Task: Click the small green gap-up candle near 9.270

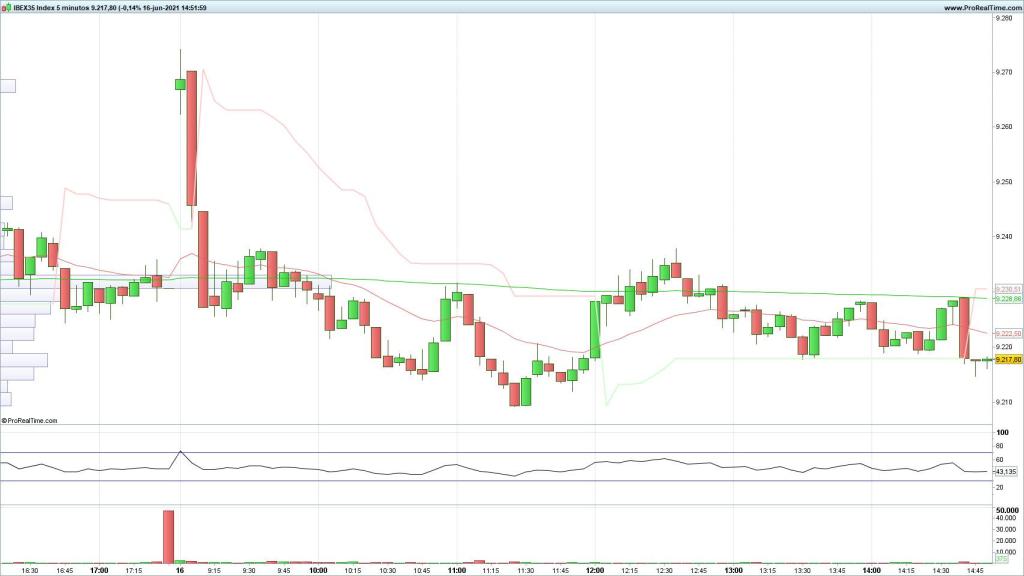Action: tap(180, 83)
